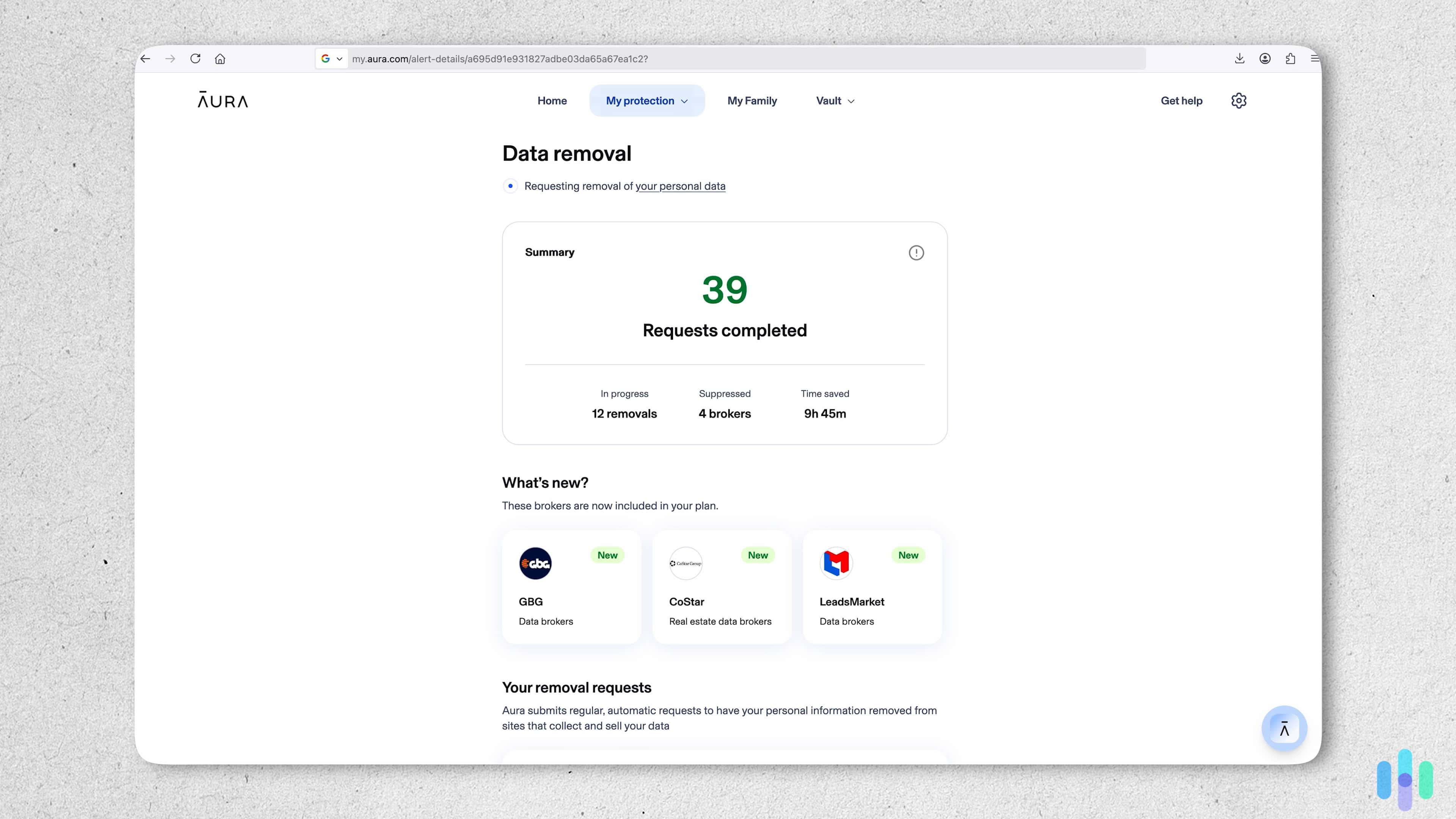Select the removal progress status radio indicator
Viewport: 1456px width, 819px height.
tap(510, 185)
